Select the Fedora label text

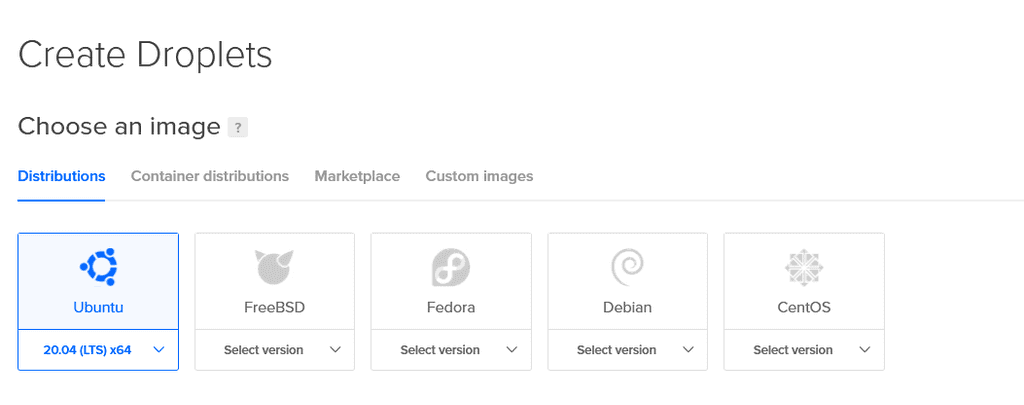pyautogui.click(x=451, y=307)
